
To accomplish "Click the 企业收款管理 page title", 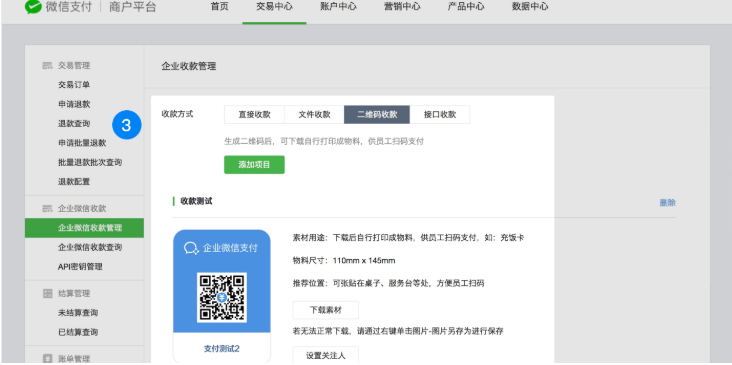I will (189, 66).
